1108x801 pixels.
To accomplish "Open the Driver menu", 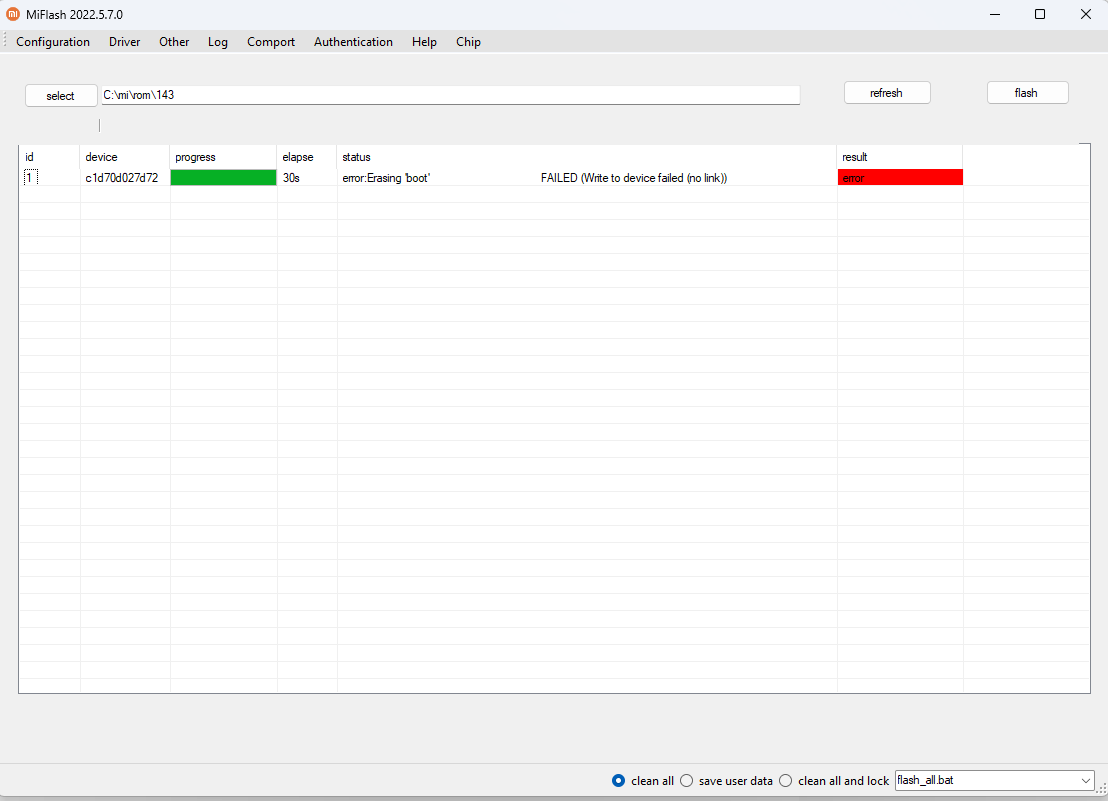I will (125, 42).
